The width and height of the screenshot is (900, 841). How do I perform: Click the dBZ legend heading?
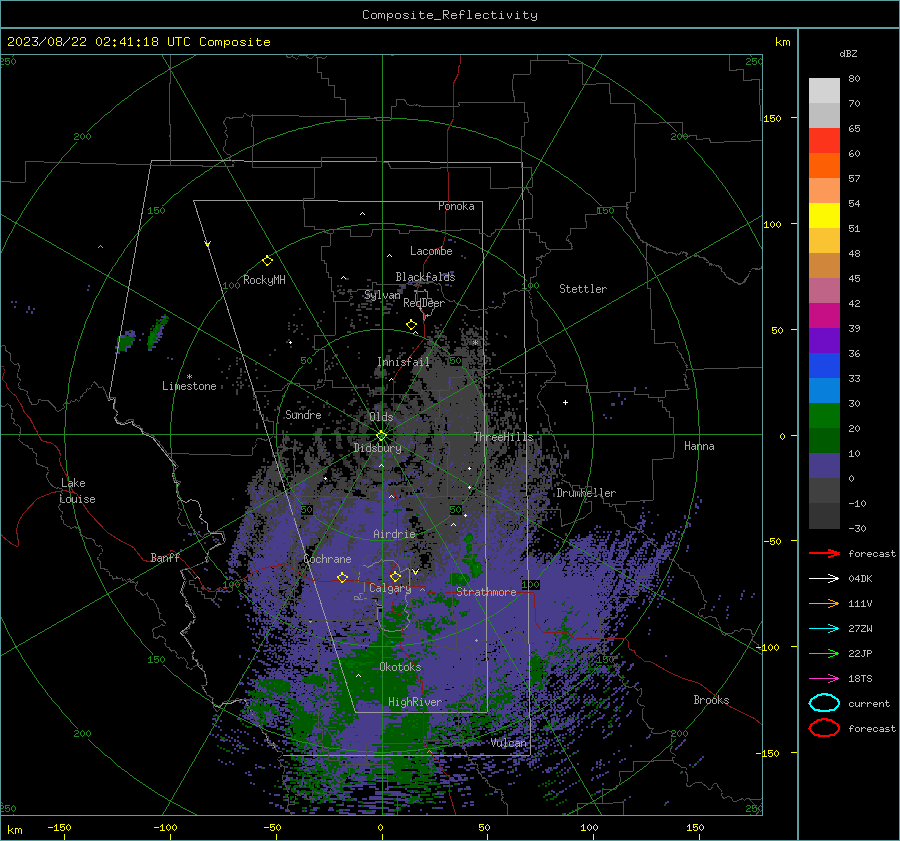click(x=848, y=53)
